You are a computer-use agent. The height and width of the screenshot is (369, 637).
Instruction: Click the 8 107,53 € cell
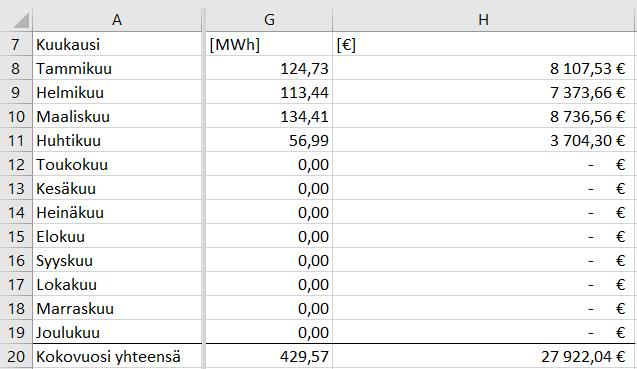483,68
